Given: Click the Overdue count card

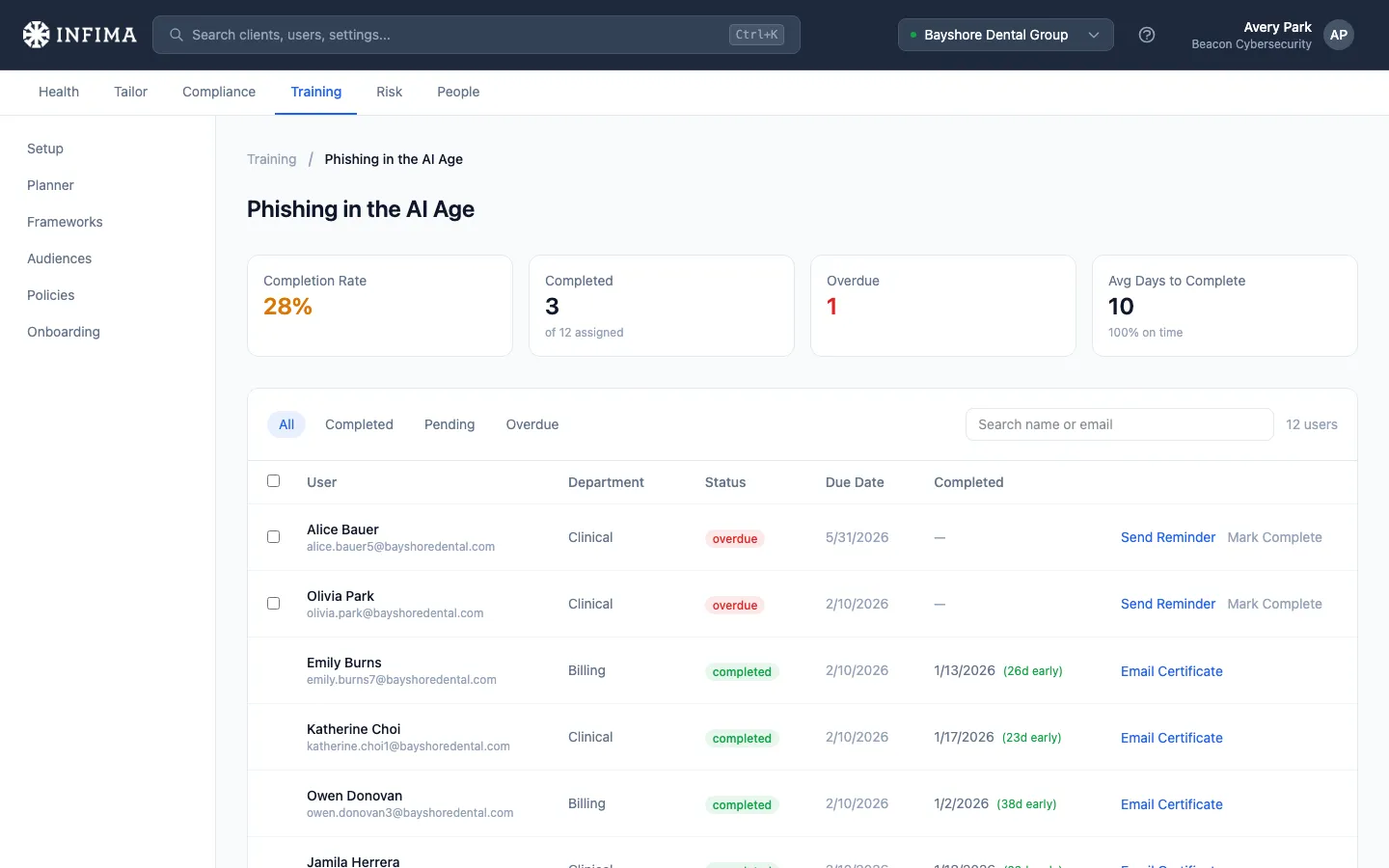Looking at the screenshot, I should click(x=943, y=306).
